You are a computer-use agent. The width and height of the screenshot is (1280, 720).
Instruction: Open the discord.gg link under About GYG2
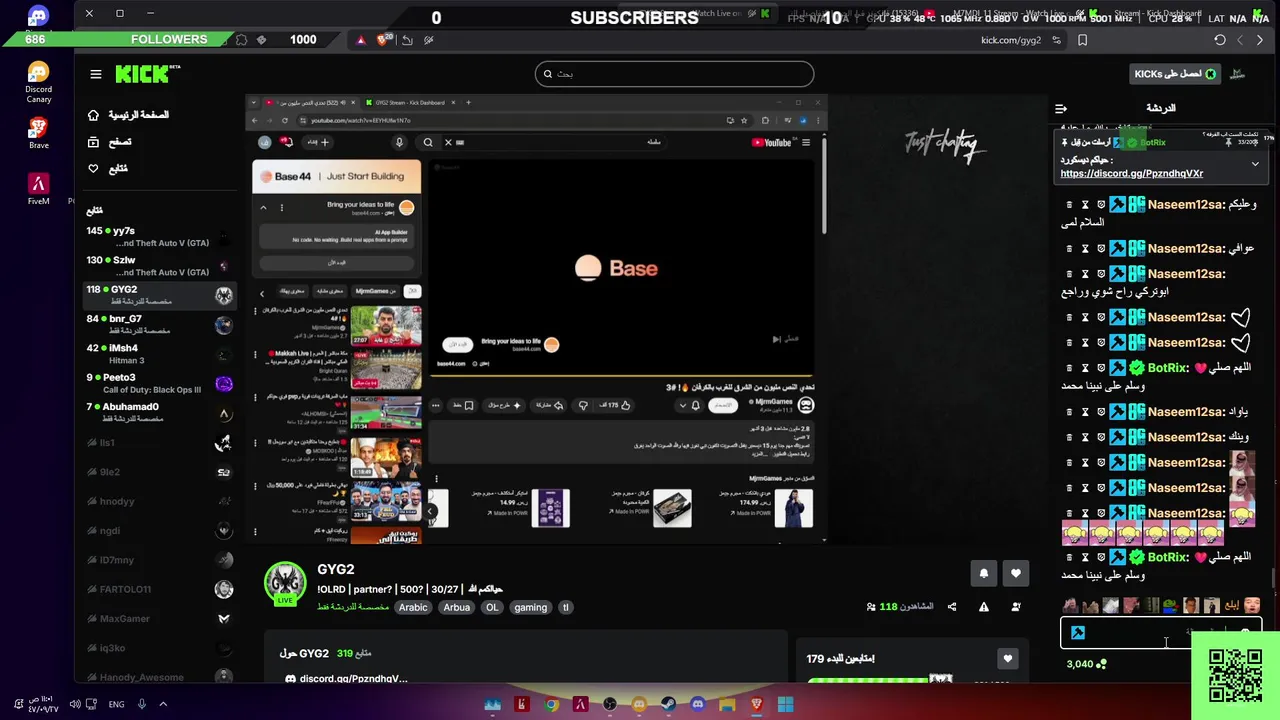point(353,679)
